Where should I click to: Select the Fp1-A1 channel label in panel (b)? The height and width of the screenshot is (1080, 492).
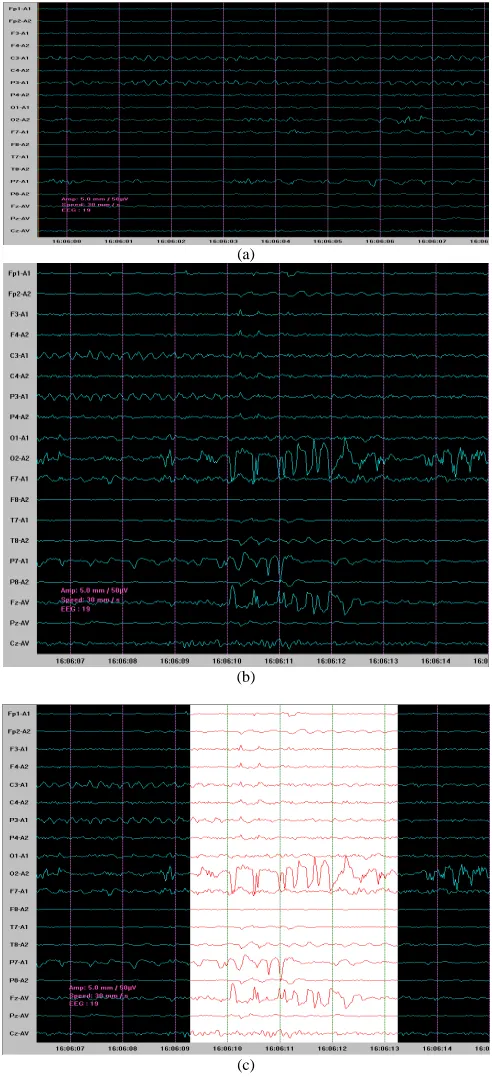[x=19, y=273]
